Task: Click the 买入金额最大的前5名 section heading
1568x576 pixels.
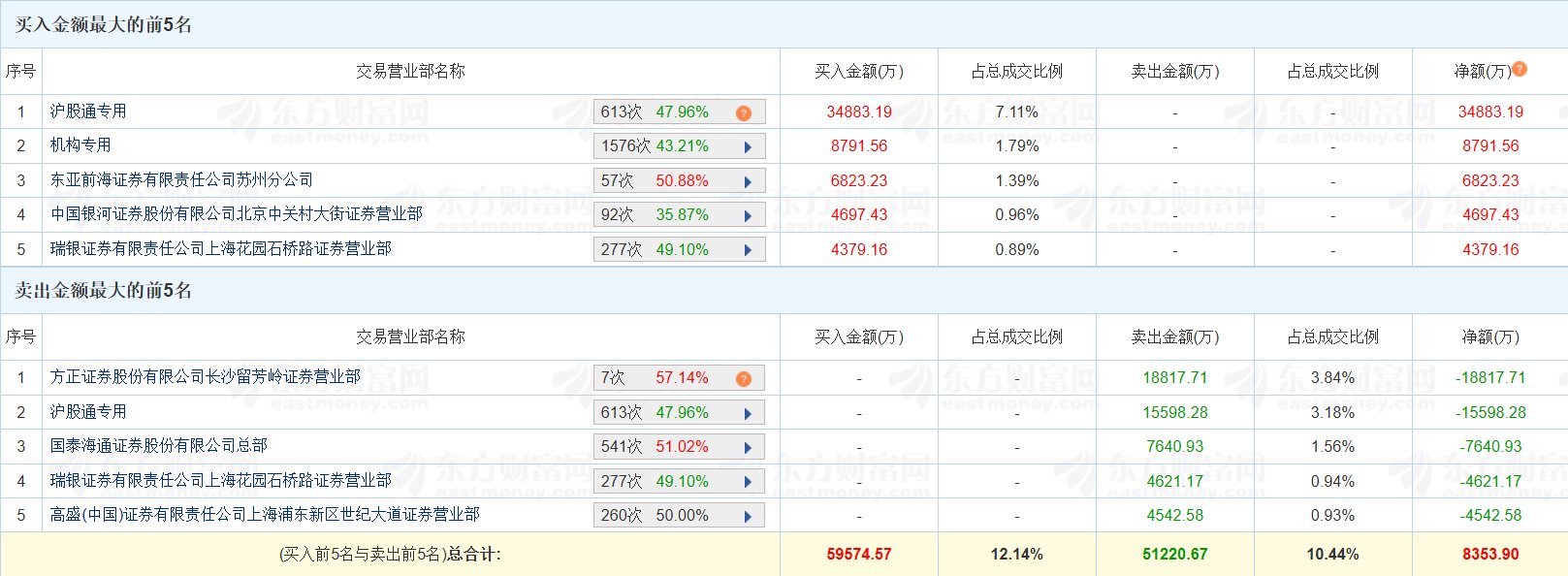Action: 103,24
